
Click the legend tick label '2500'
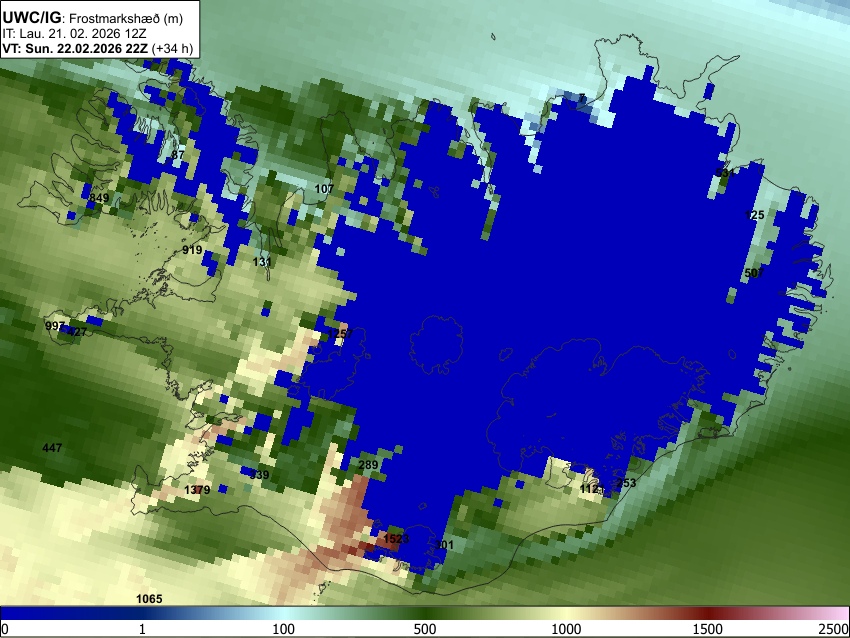point(834,629)
